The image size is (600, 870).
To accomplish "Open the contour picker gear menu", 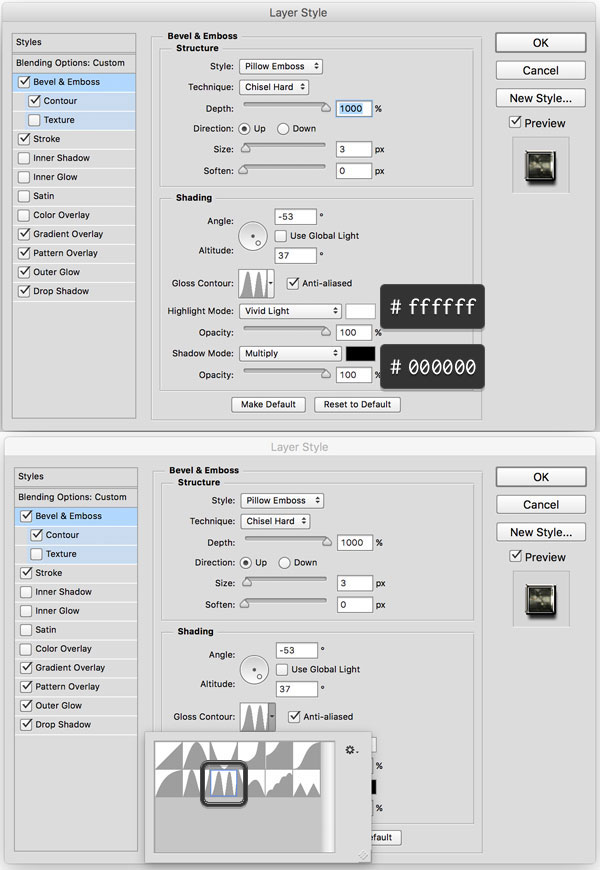I will tap(350, 750).
